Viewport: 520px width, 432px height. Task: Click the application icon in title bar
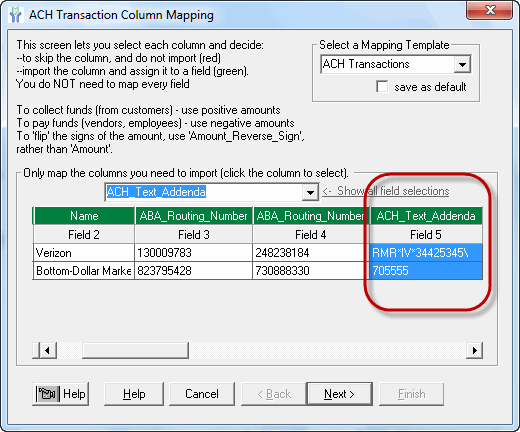(x=15, y=15)
